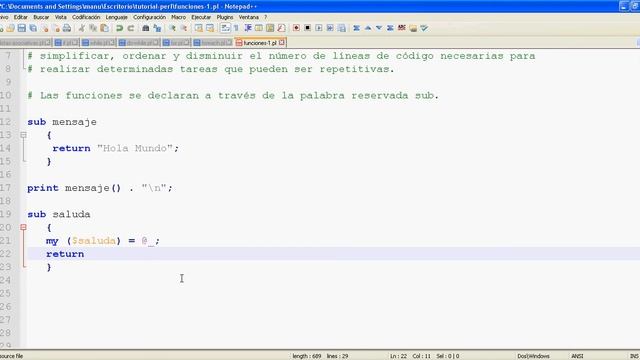
Task: Click the "Hola Mundo" string literal
Action: pyautogui.click(x=135, y=148)
